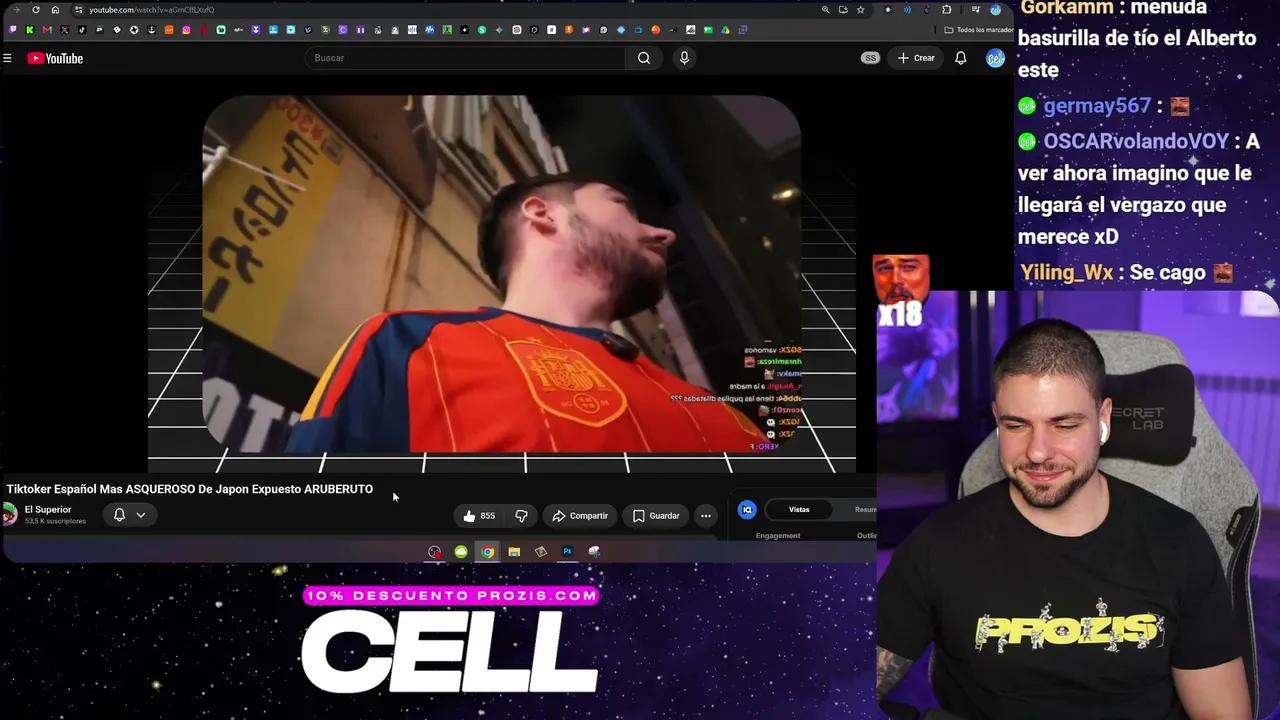
Task: Open the zoom magnifier in address bar
Action: (x=825, y=10)
